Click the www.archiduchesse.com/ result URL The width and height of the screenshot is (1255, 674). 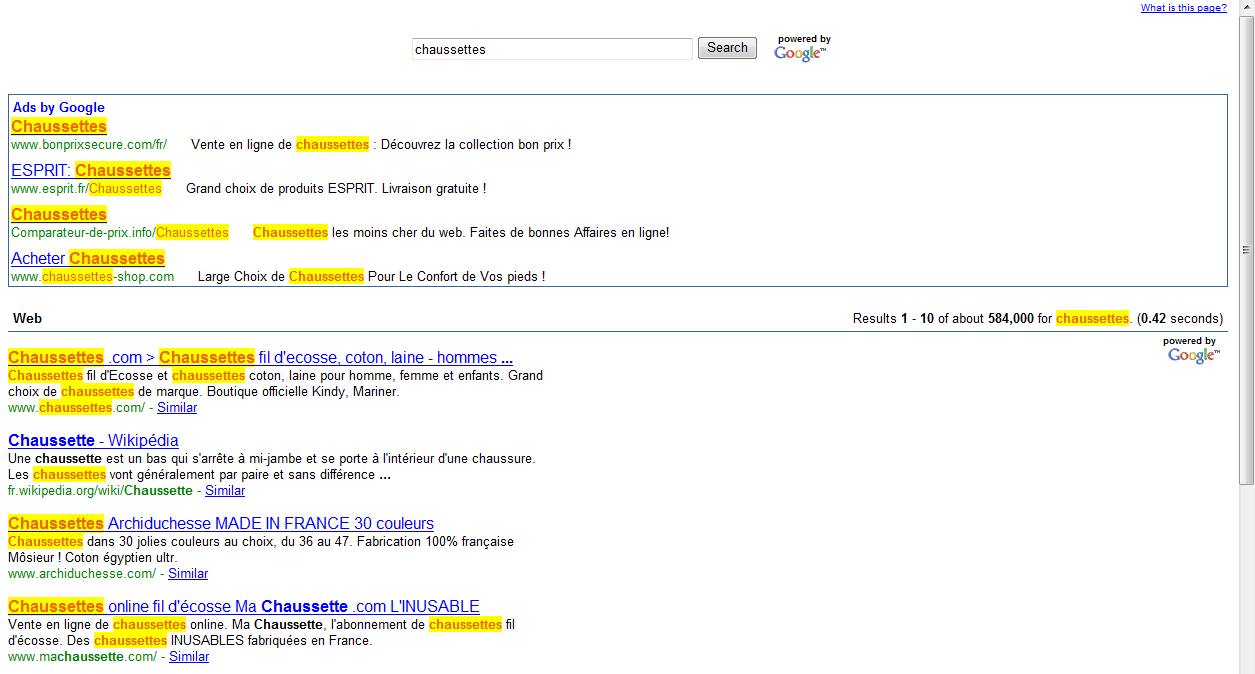tap(82, 574)
